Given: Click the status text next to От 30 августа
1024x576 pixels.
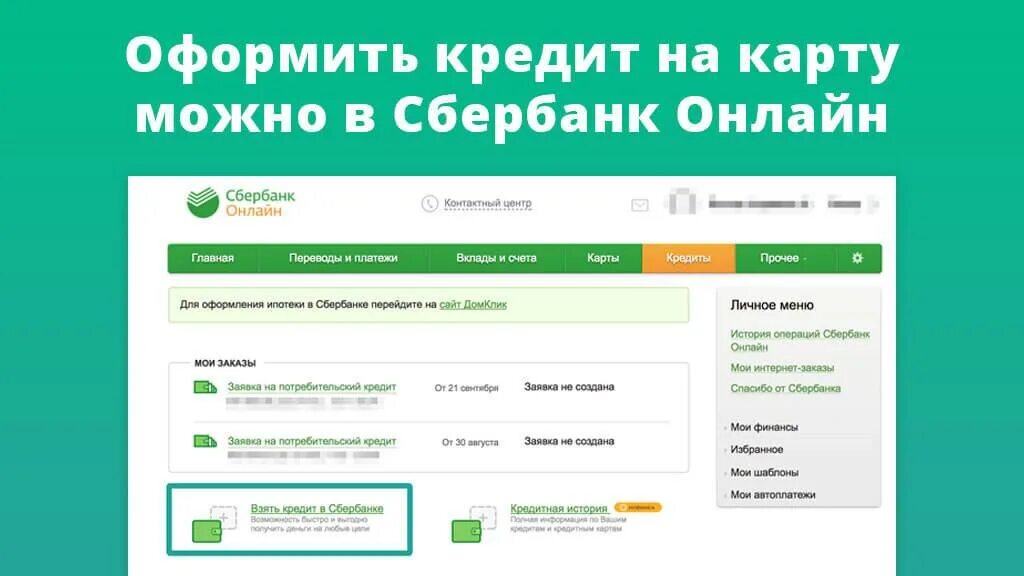Looking at the screenshot, I should point(569,441).
